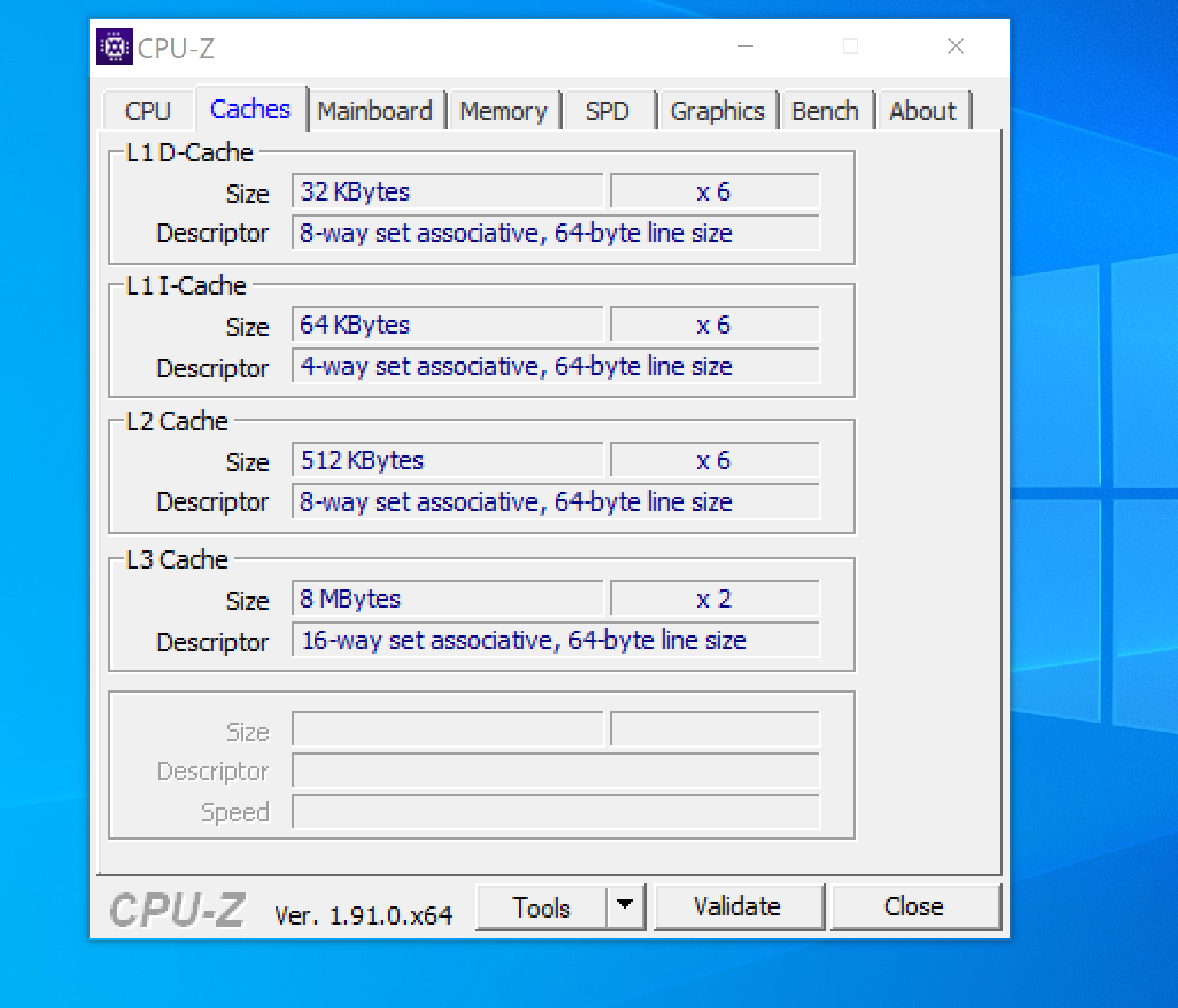
Task: Switch to the CPU tab
Action: [148, 111]
